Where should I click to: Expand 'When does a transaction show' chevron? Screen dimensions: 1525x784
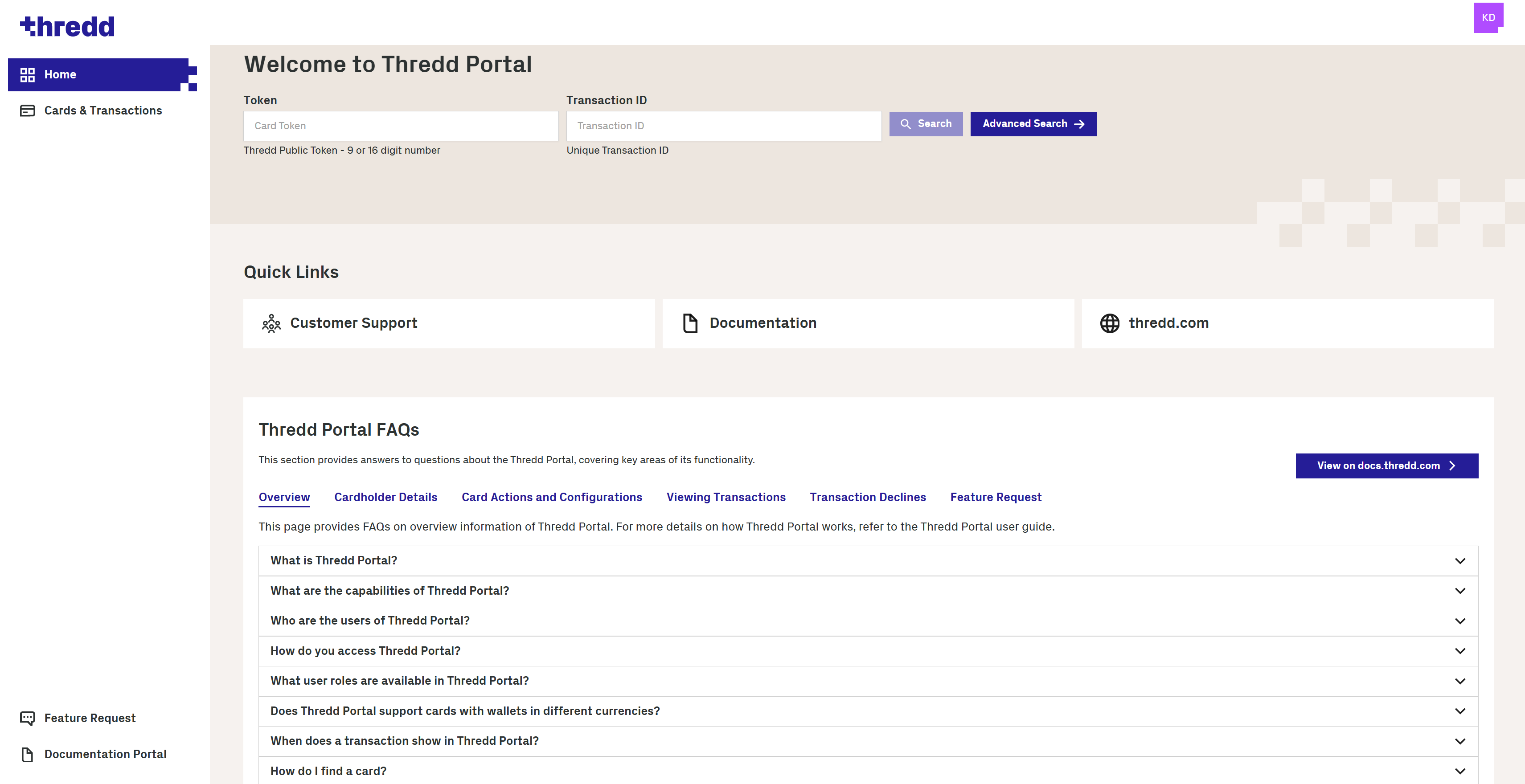[x=1460, y=741]
